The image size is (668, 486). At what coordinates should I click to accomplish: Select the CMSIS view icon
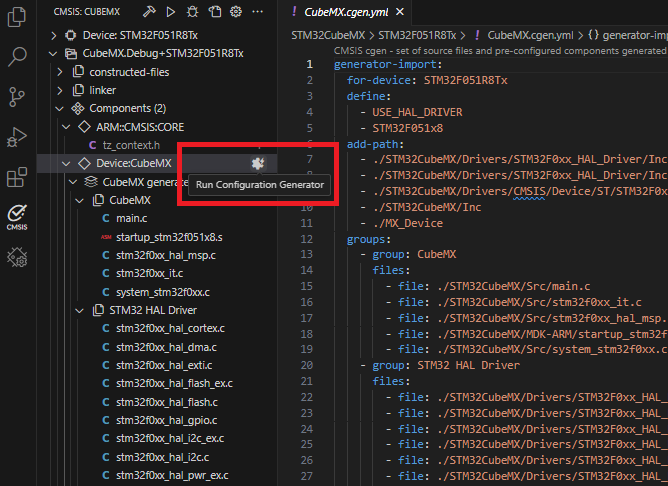(17, 217)
